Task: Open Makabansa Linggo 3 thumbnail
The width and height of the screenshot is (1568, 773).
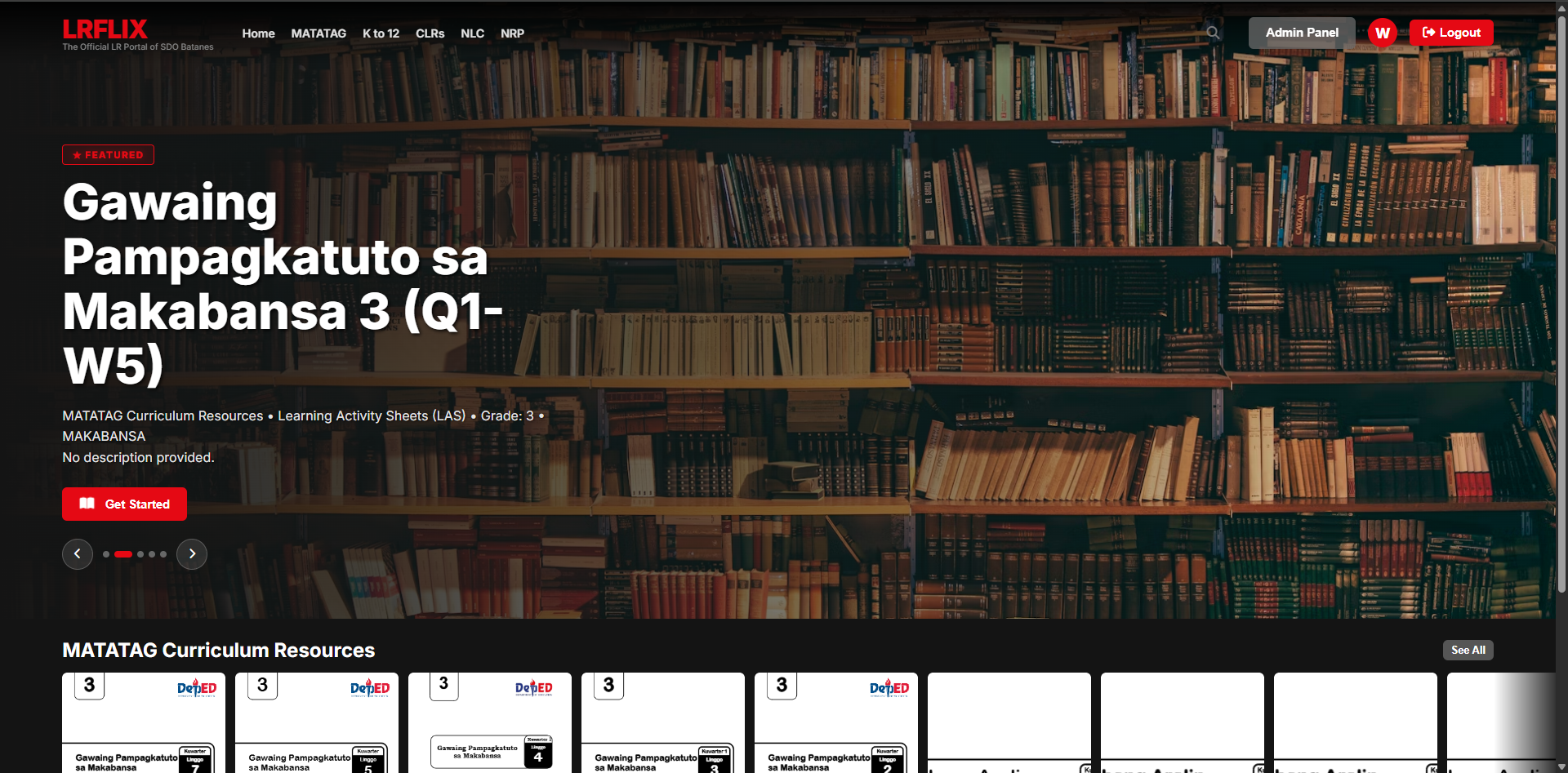Action: click(x=663, y=722)
